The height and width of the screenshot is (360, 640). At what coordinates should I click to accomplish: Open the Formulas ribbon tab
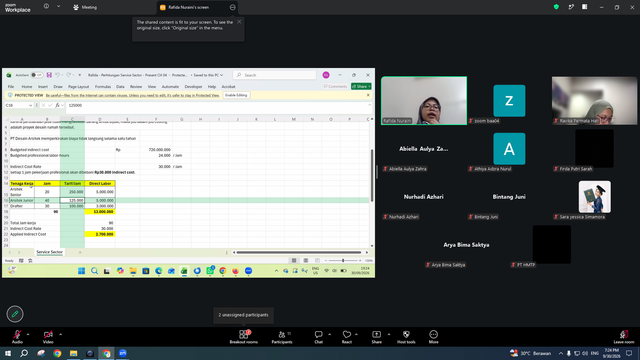[x=103, y=87]
